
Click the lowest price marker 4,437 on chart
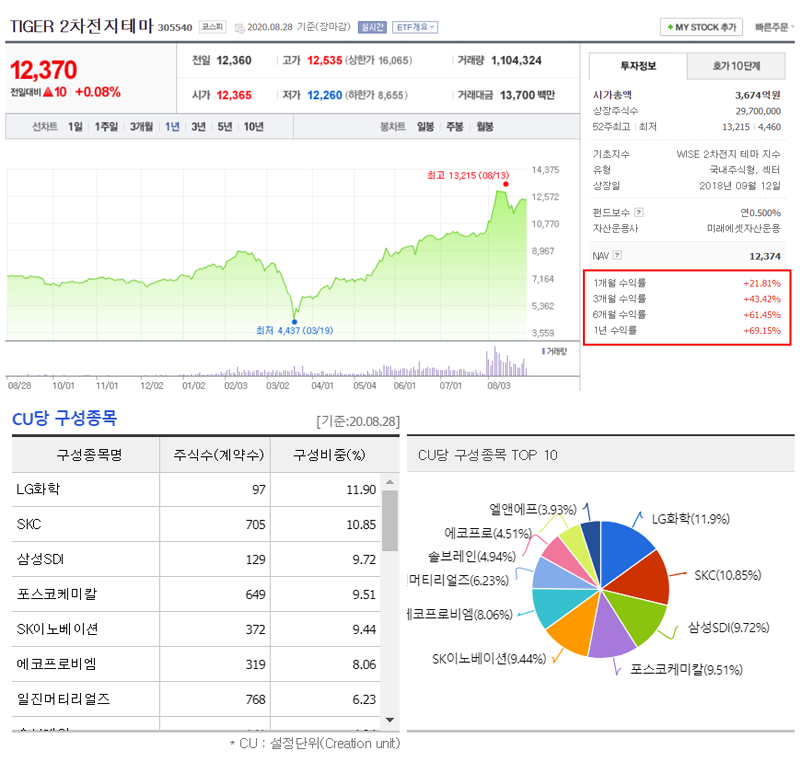coord(294,322)
